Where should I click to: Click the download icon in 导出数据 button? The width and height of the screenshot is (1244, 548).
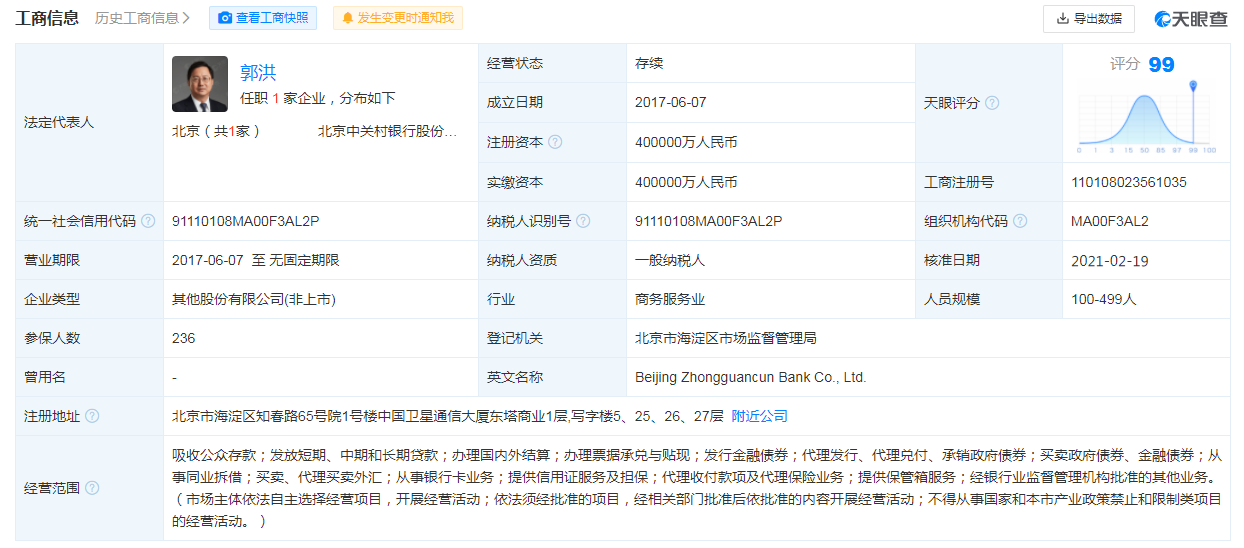[x=1062, y=18]
